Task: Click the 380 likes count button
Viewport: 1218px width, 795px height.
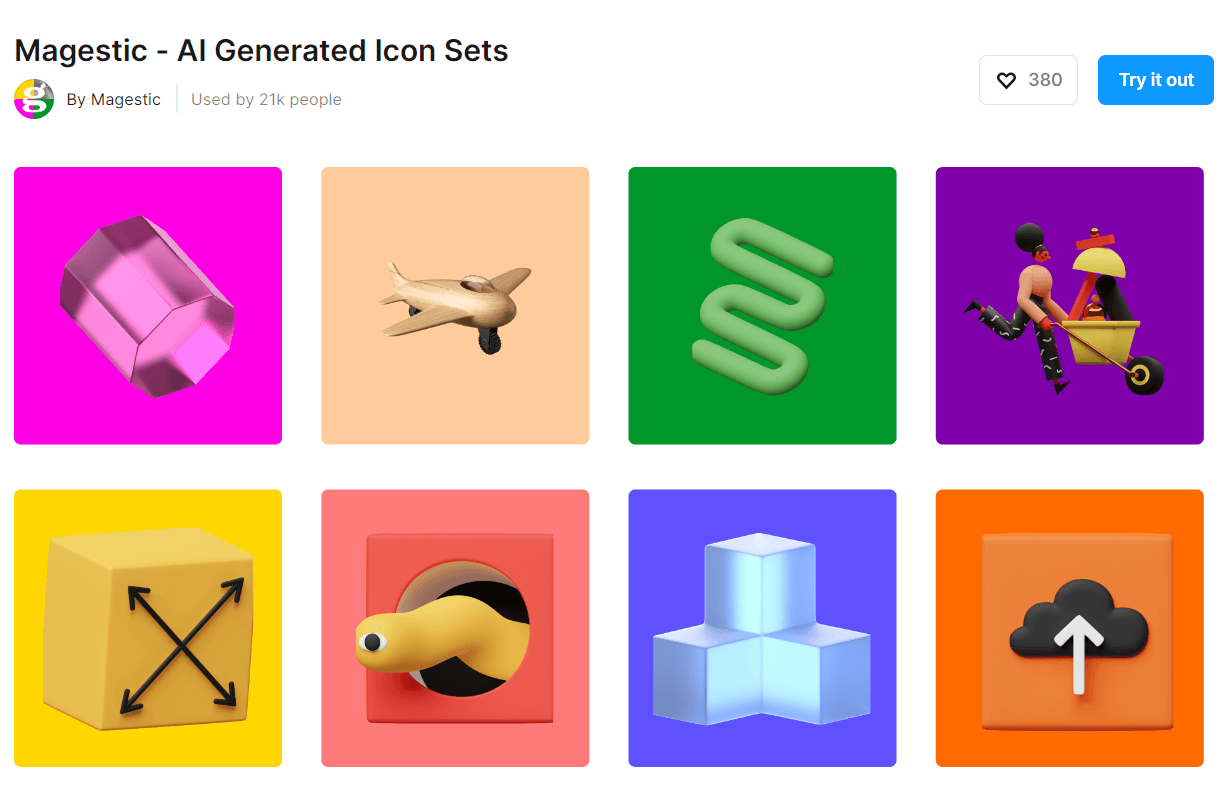Action: point(1028,80)
